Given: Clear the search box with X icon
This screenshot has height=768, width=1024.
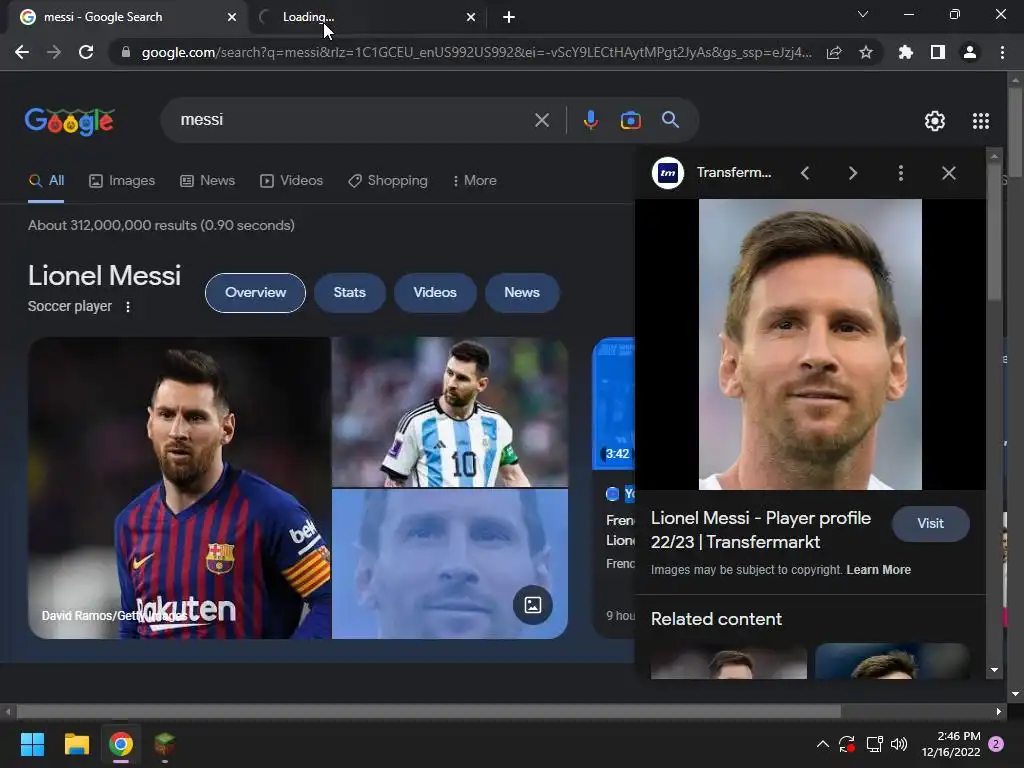Looking at the screenshot, I should 542,120.
